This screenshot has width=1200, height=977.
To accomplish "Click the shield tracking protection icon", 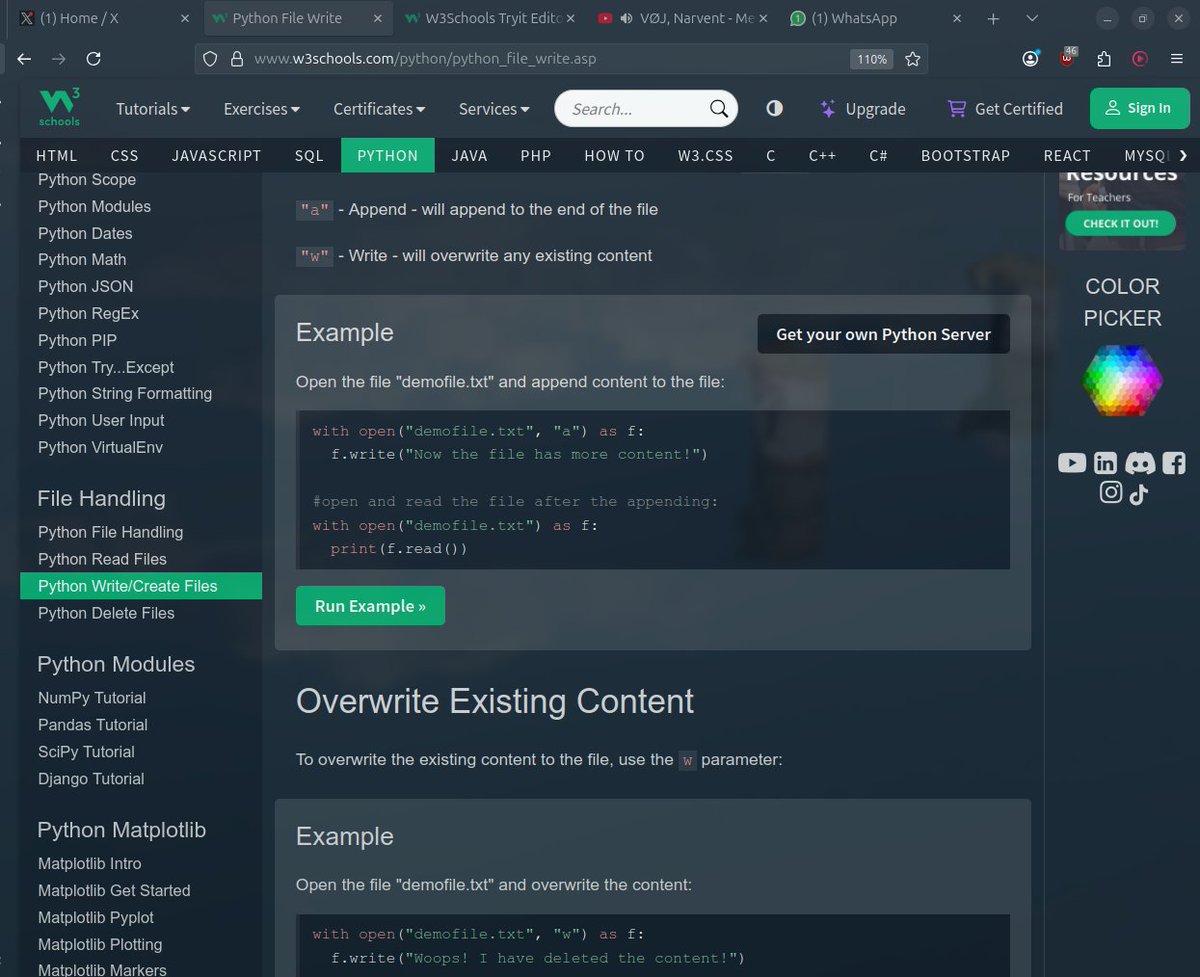I will pos(210,59).
